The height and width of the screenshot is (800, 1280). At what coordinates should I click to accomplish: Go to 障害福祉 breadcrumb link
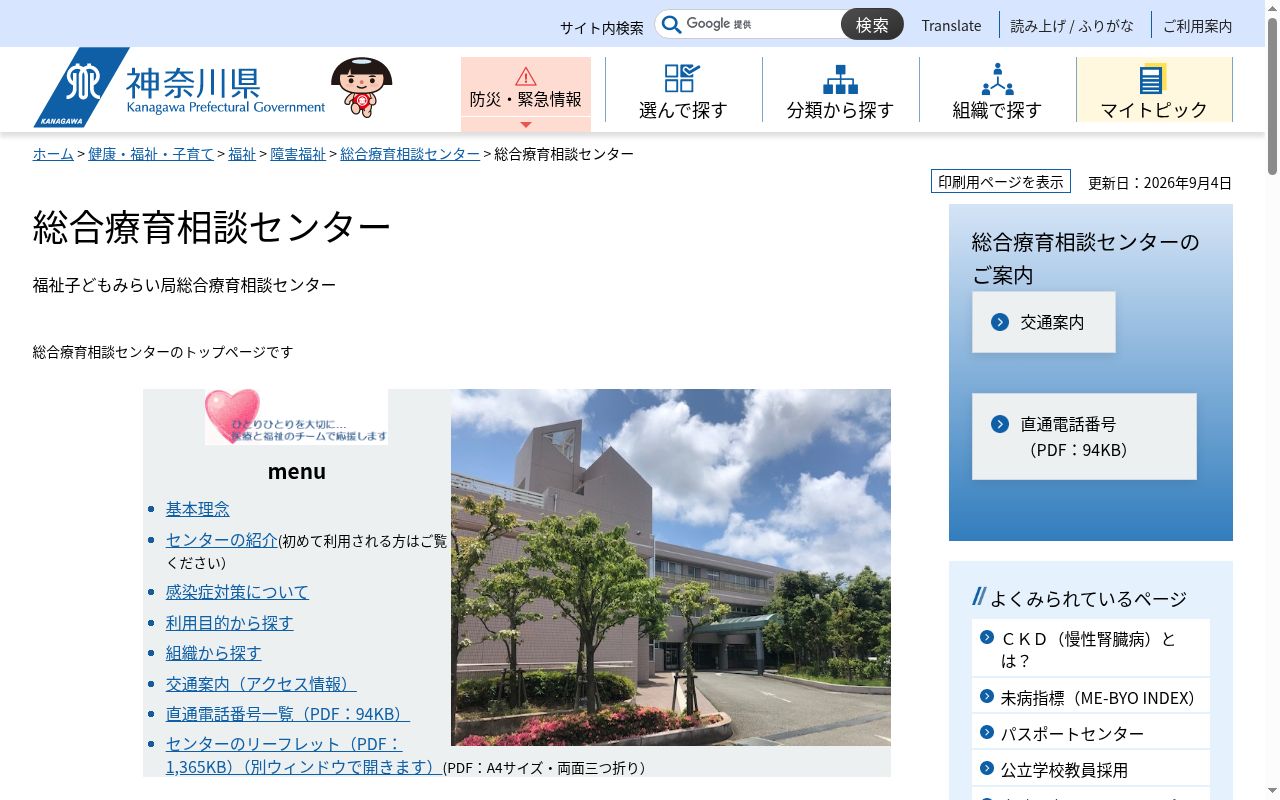click(298, 154)
